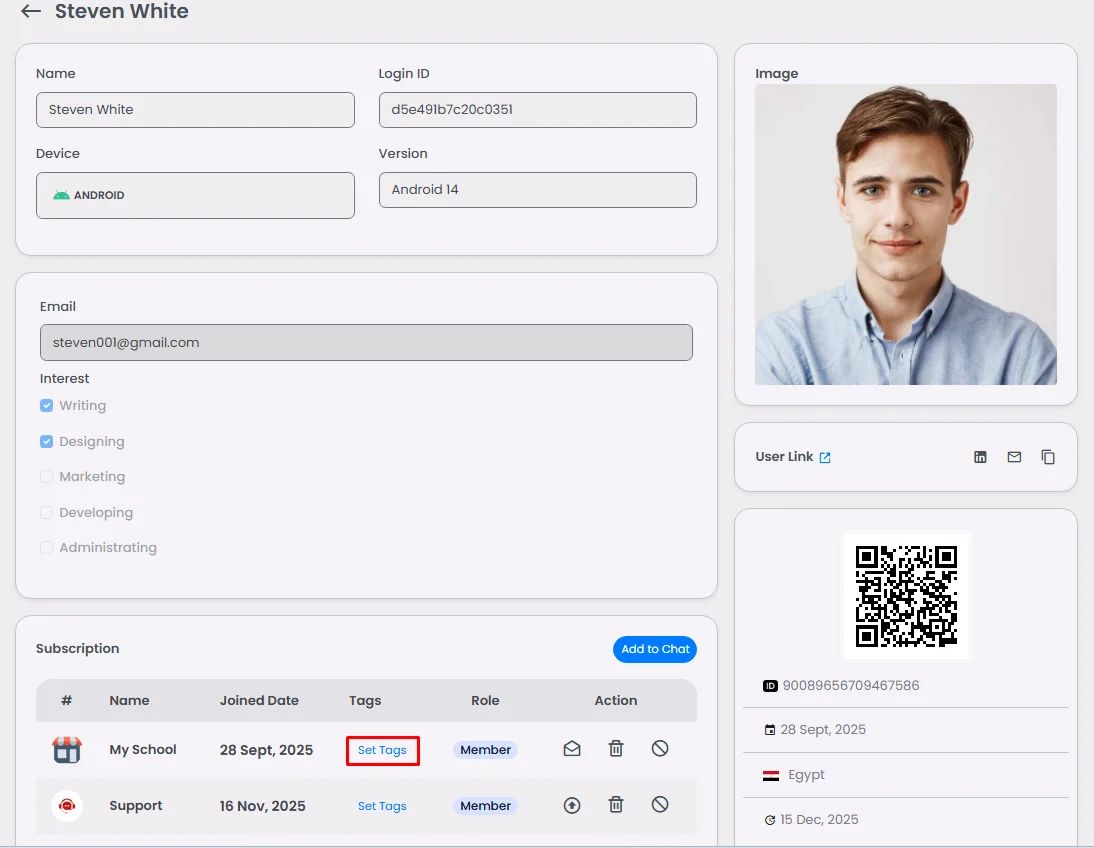
Task: Click the Email input field
Action: 366,342
